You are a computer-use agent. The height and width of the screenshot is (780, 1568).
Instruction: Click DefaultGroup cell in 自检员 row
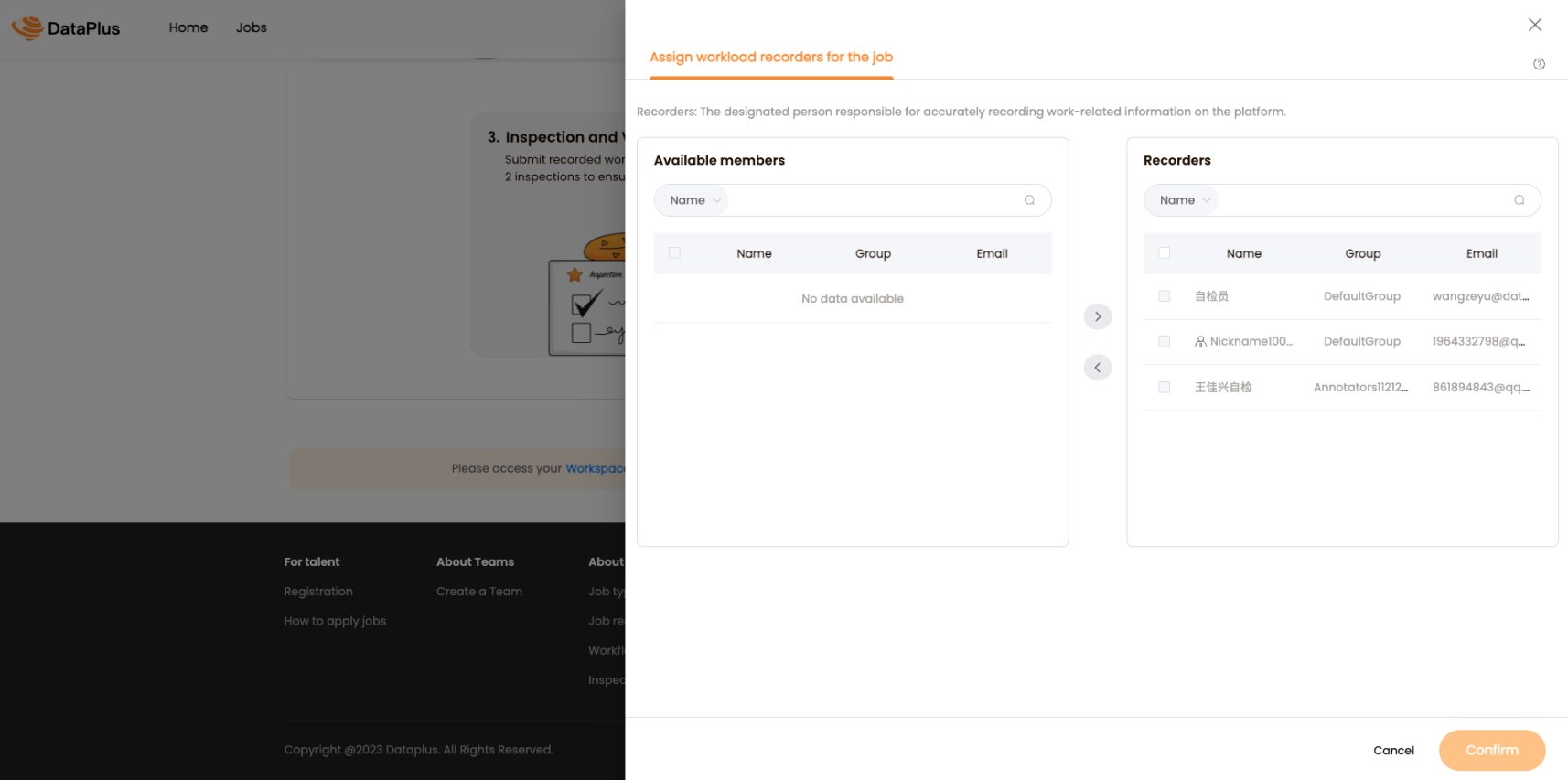coord(1361,296)
